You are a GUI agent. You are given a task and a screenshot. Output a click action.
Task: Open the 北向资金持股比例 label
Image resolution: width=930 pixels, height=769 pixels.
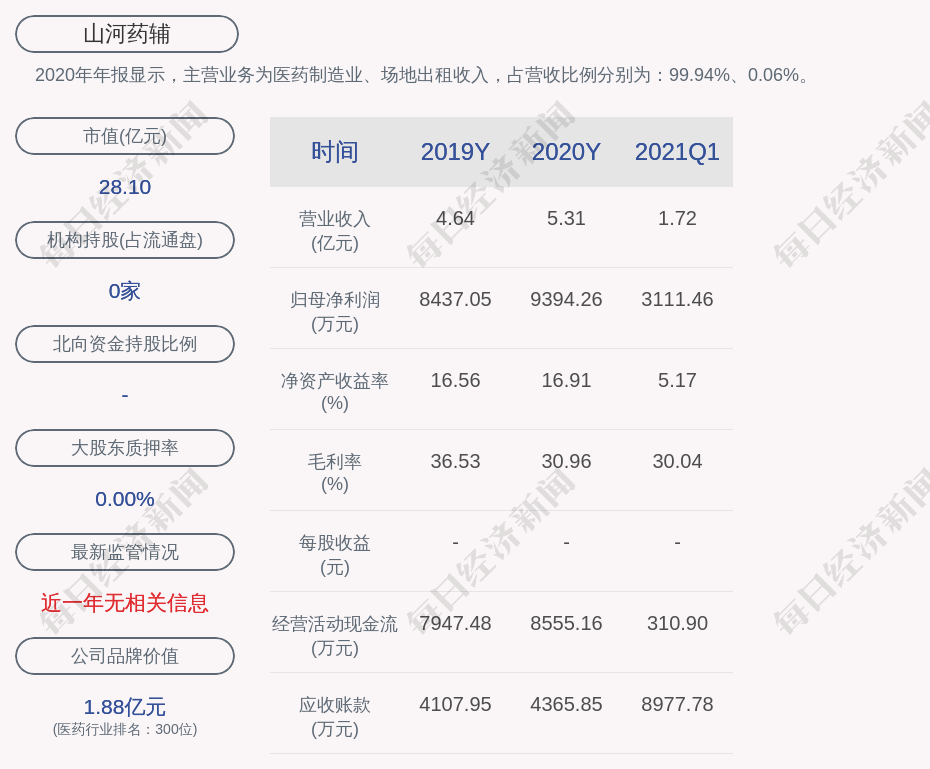click(125, 344)
